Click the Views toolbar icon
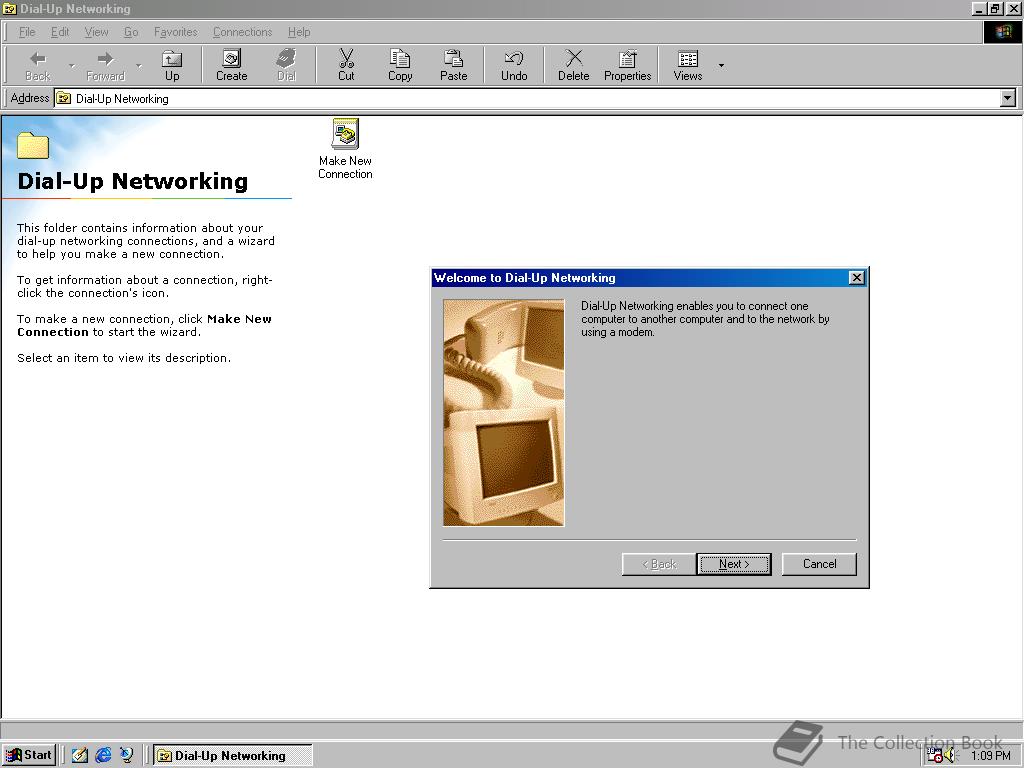The height and width of the screenshot is (768, 1024). (688, 65)
